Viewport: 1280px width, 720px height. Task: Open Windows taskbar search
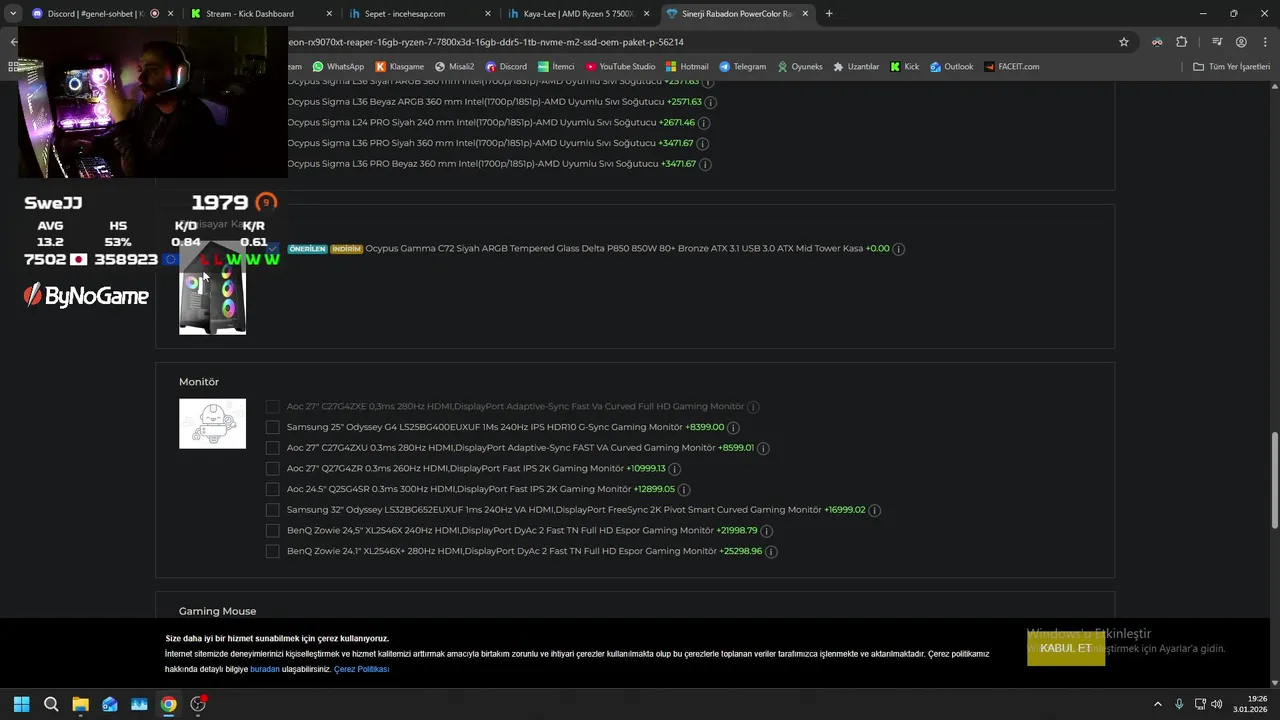51,704
